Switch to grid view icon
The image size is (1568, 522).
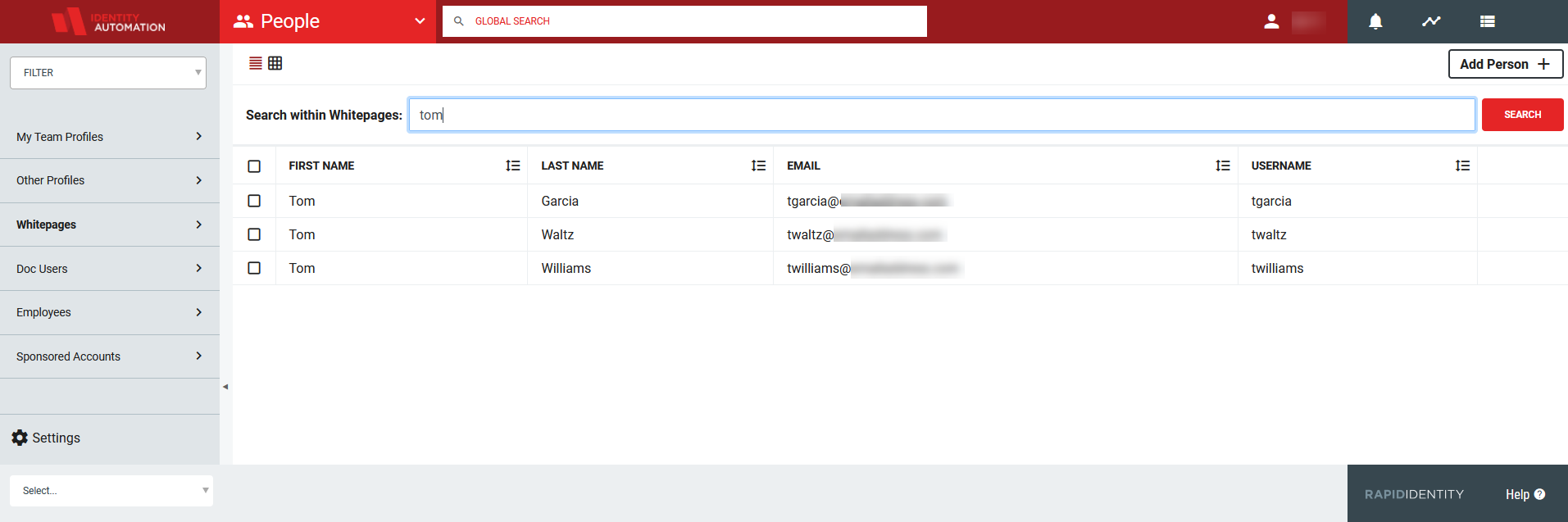point(275,63)
